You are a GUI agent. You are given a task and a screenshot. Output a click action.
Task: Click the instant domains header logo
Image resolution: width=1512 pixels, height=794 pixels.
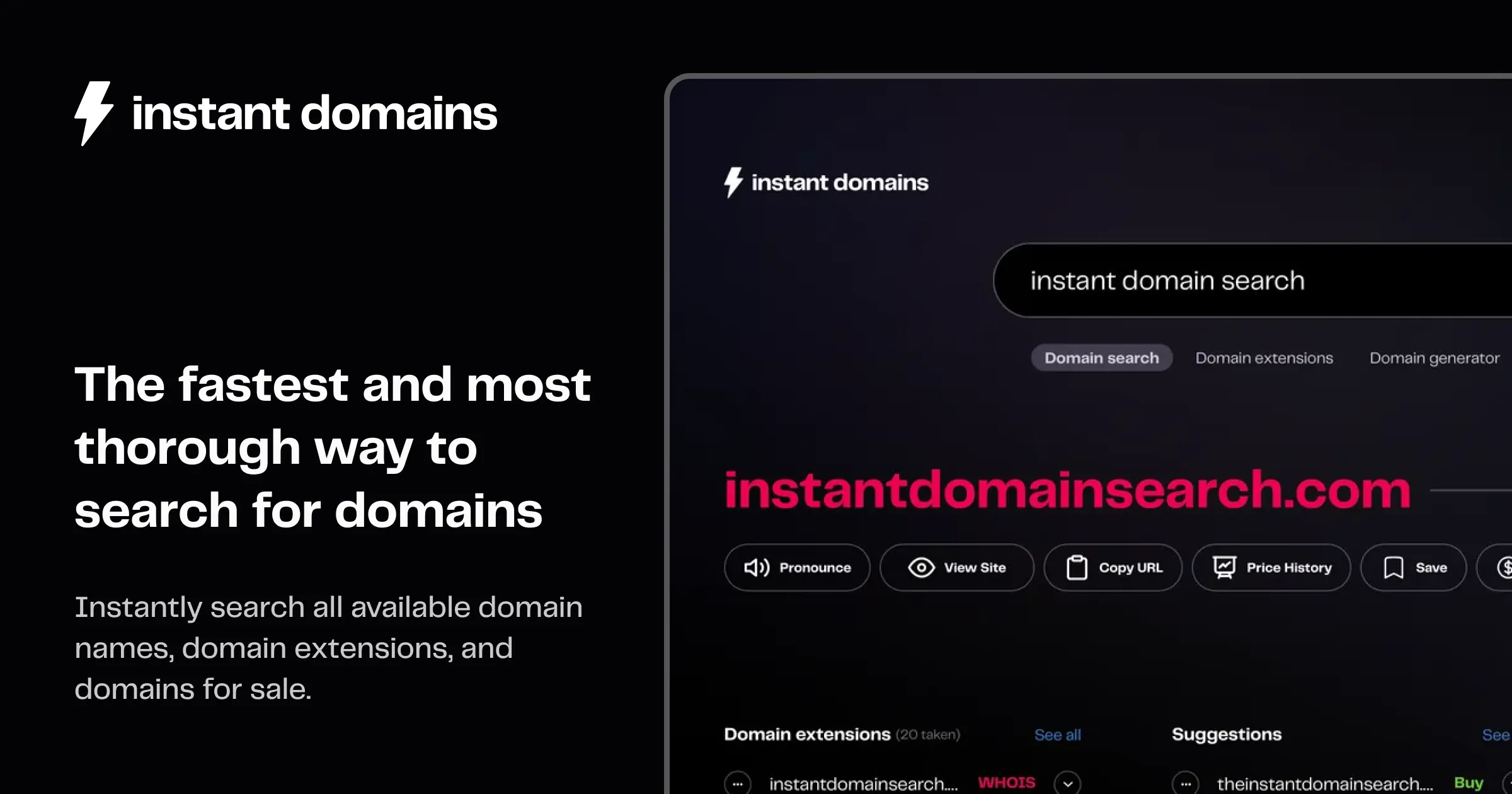(285, 112)
